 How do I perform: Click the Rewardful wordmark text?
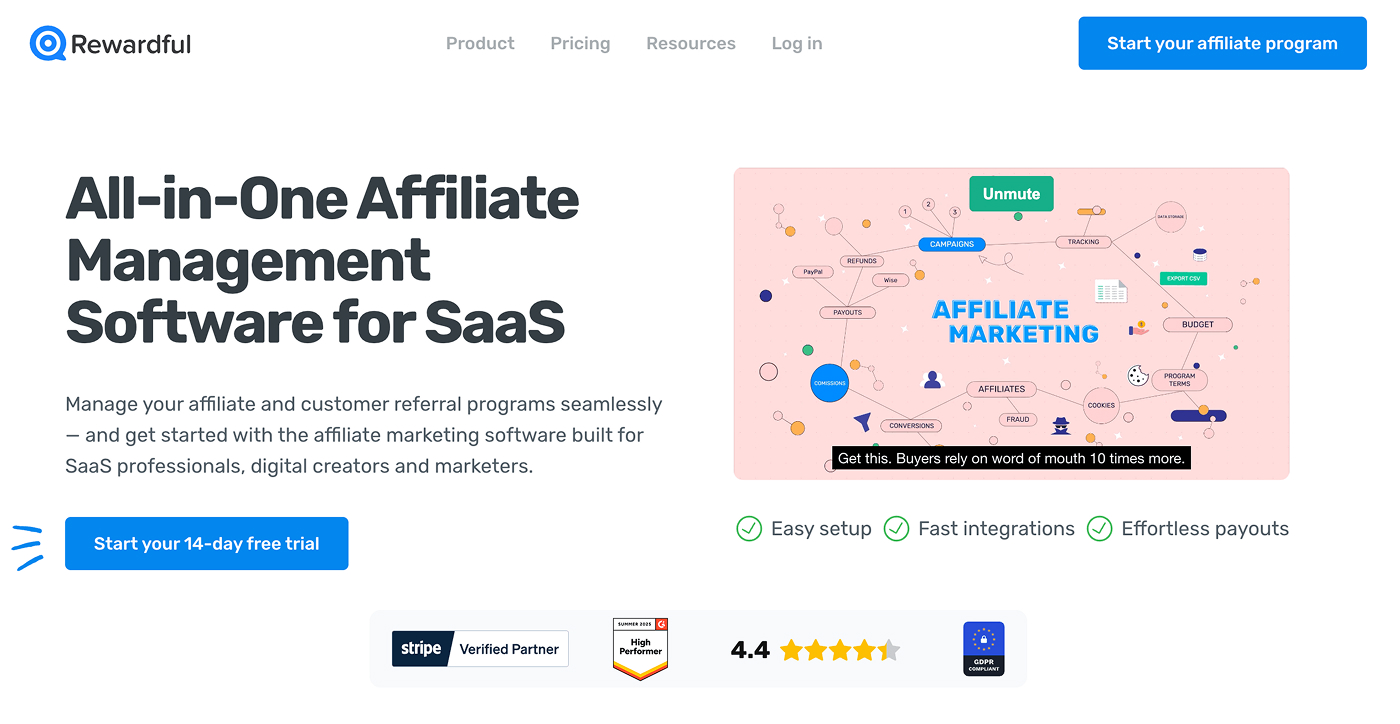(x=131, y=44)
